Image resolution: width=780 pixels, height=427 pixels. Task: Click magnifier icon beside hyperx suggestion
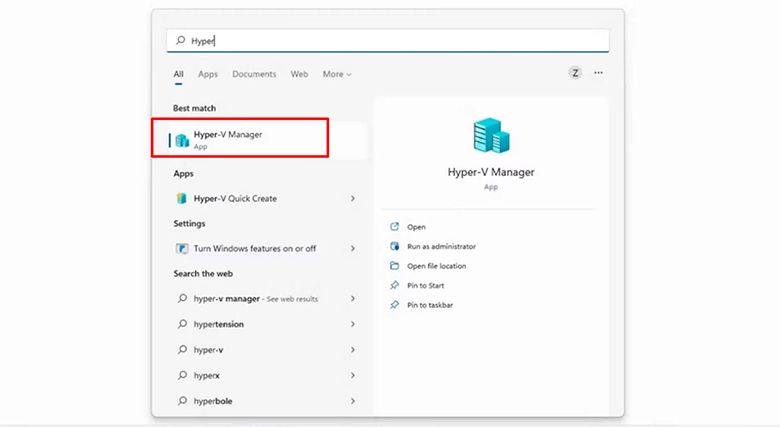pos(183,375)
